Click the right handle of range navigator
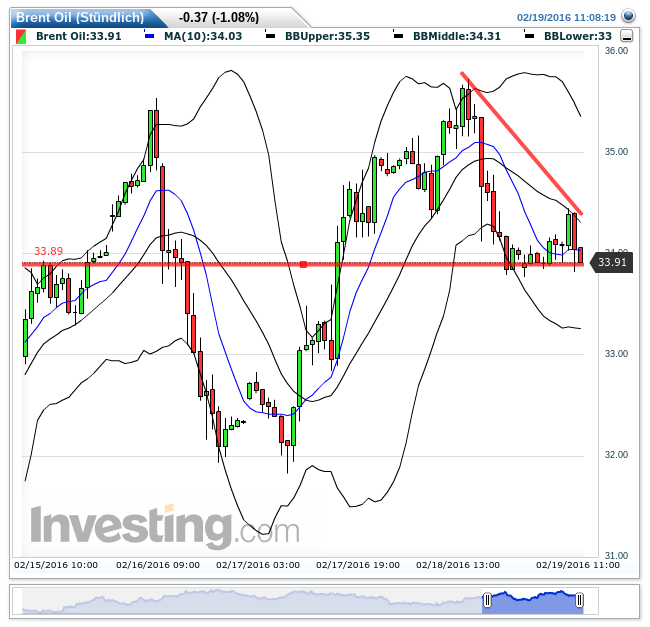 tap(579, 601)
